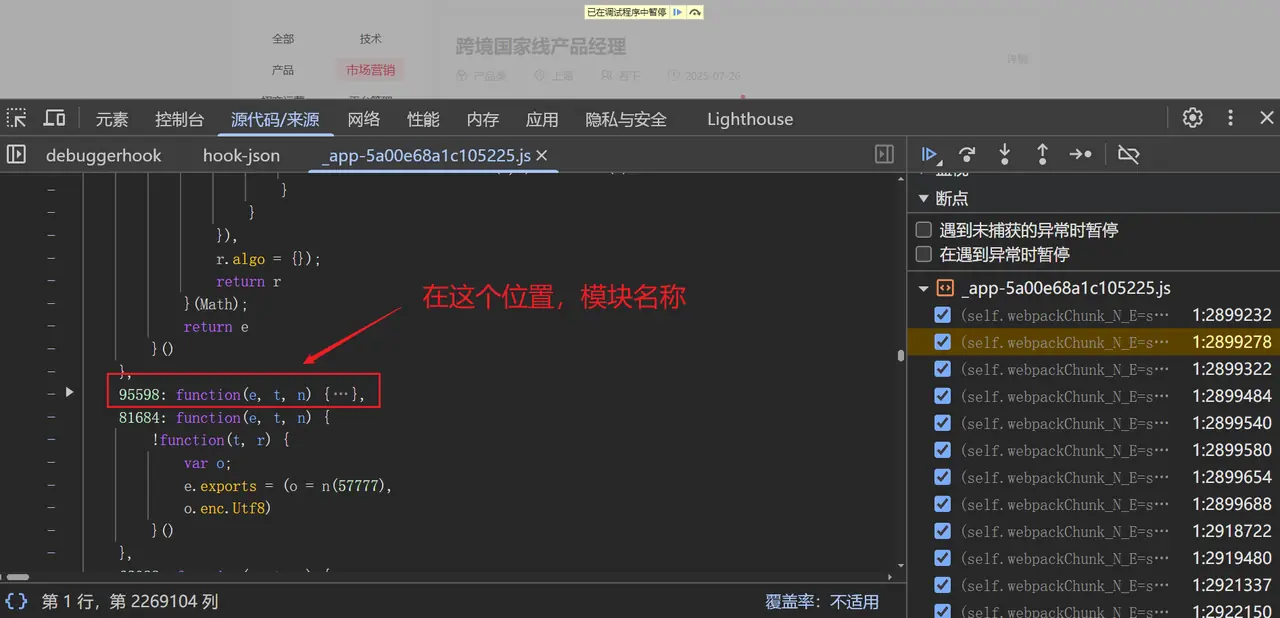The width and height of the screenshot is (1280, 618).
Task: Uncheck the breakpoint at 1:2899232
Action: coord(942,315)
